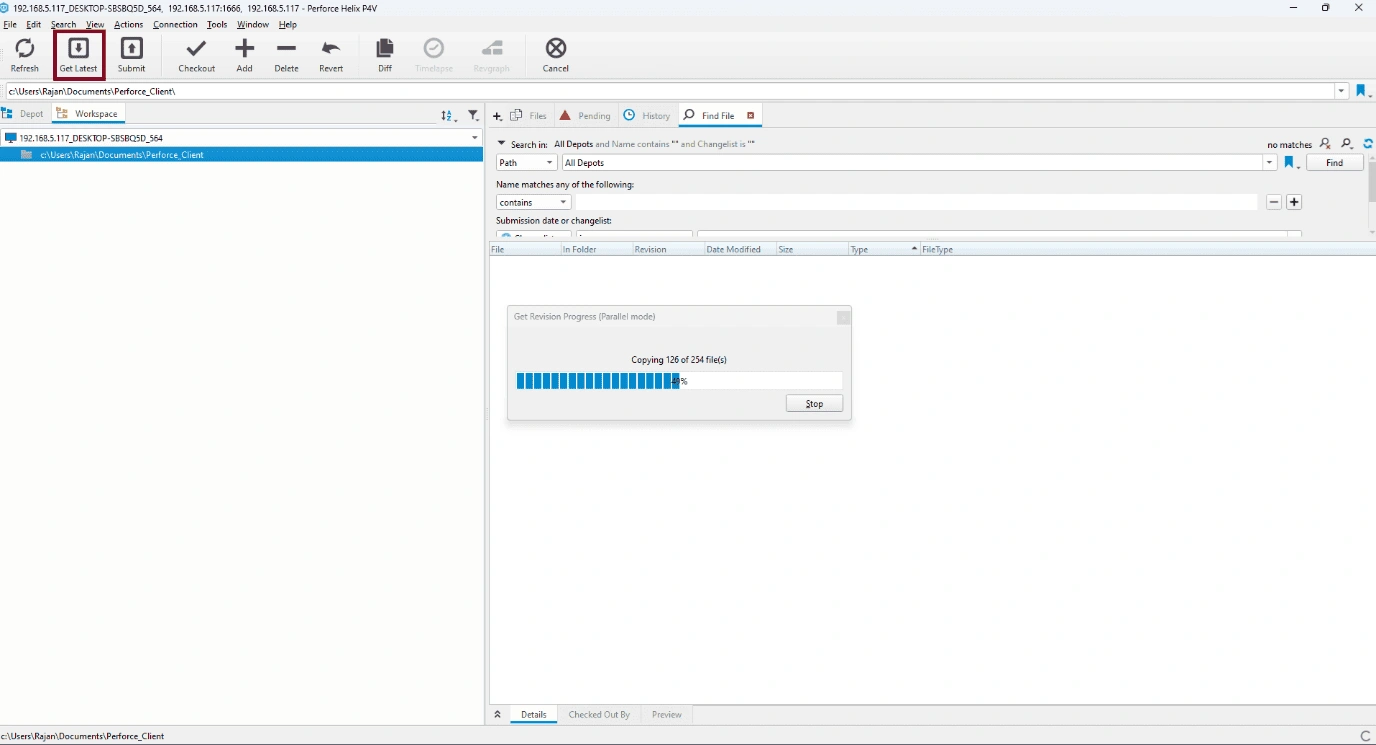Image resolution: width=1376 pixels, height=745 pixels.
Task: Switch to the Checked Out By tab
Action: coord(599,715)
